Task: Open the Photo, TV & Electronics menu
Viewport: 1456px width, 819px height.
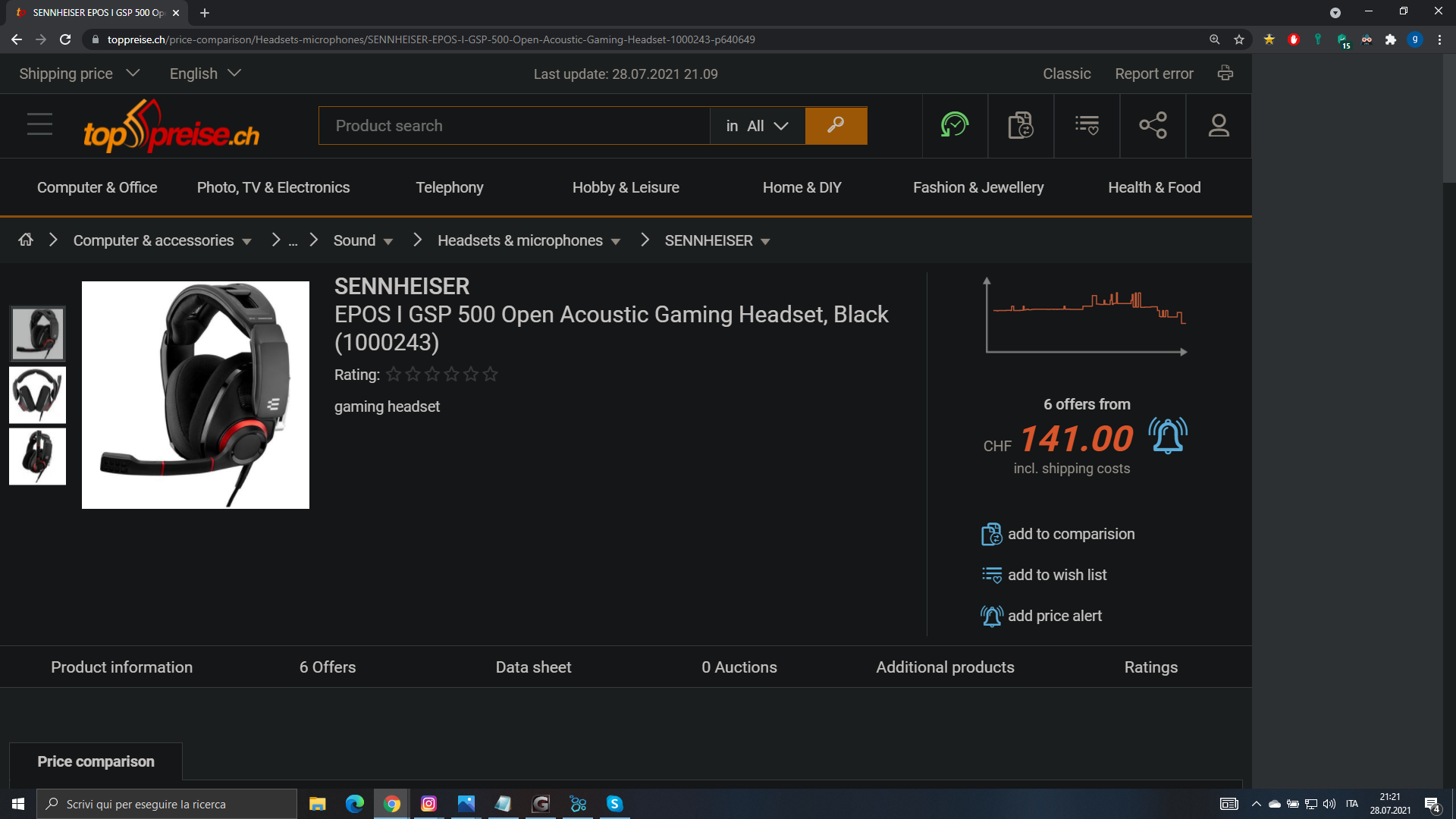Action: tap(273, 187)
